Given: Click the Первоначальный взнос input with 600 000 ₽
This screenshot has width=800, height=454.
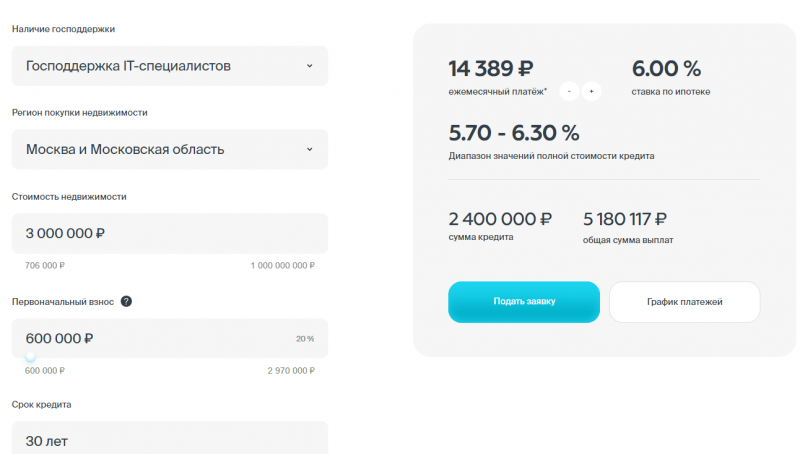Looking at the screenshot, I should pos(150,338).
